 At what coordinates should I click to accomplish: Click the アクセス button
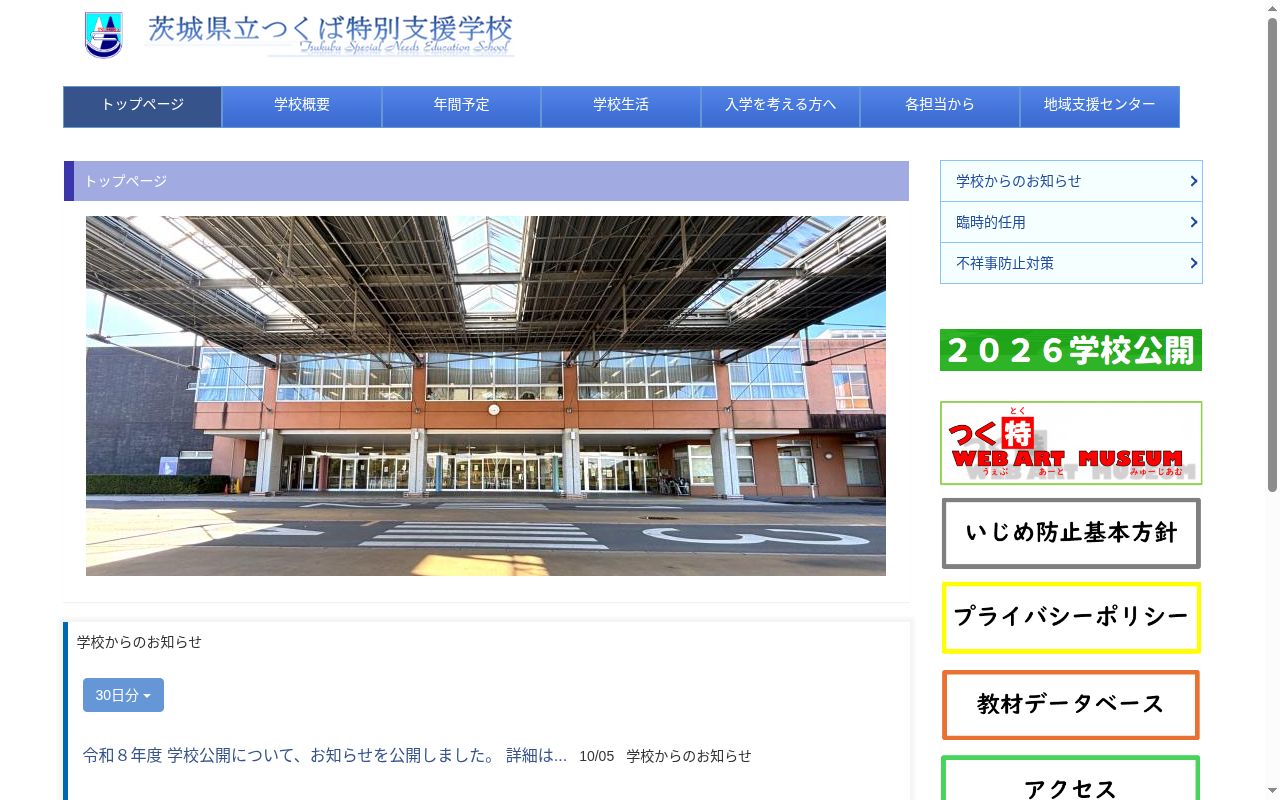coord(1071,780)
